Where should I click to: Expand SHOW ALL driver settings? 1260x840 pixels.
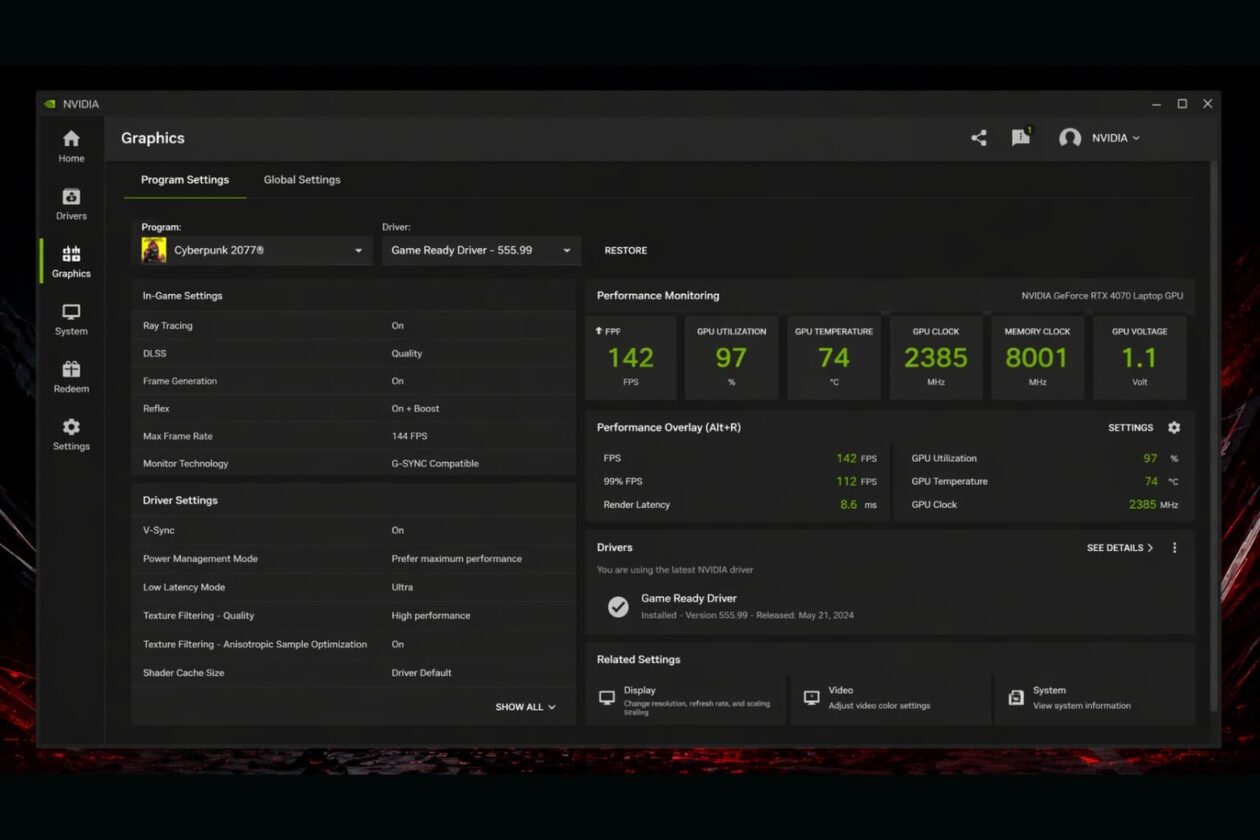click(x=525, y=707)
